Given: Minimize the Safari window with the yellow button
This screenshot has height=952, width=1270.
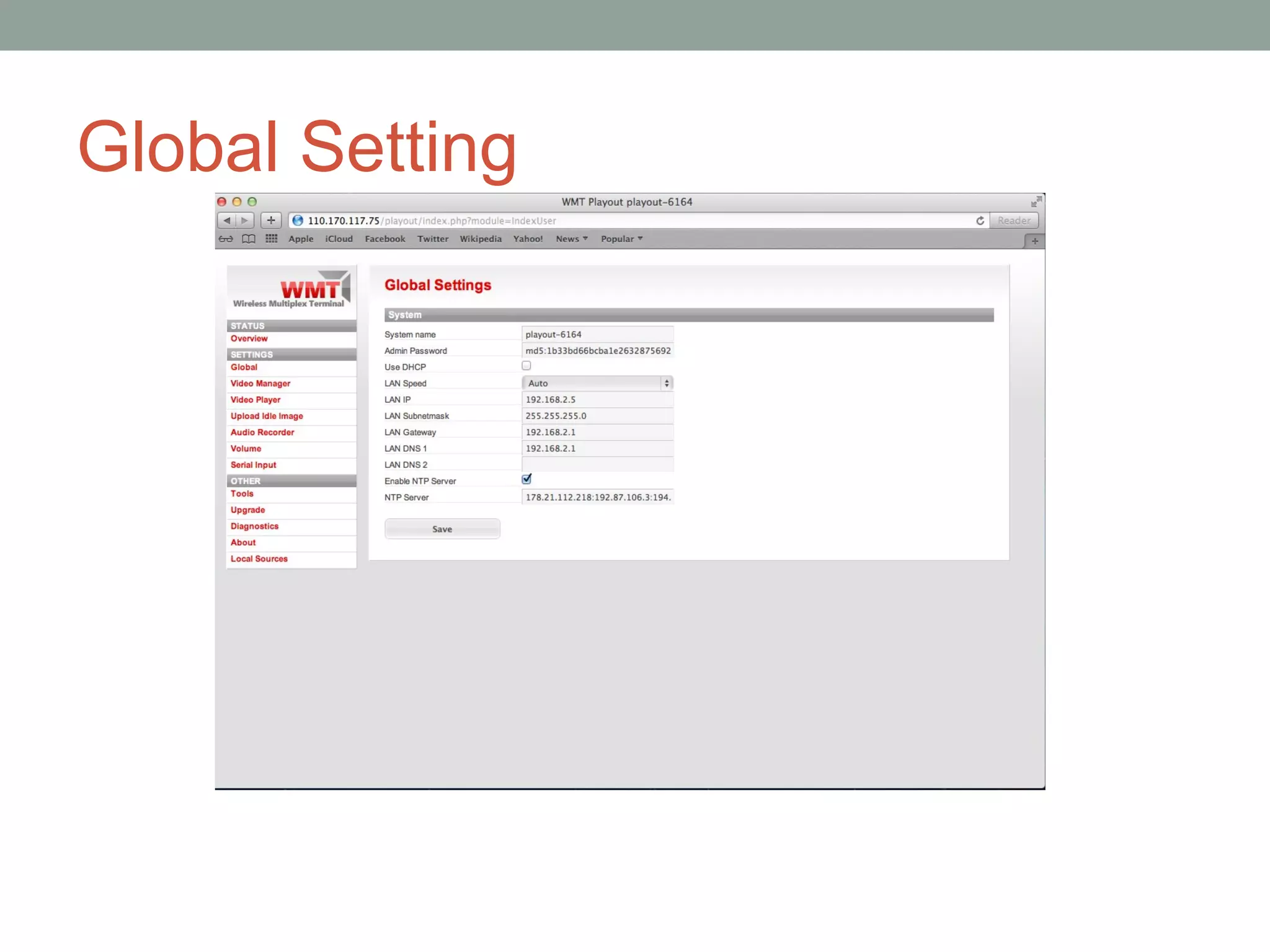Looking at the screenshot, I should pyautogui.click(x=237, y=202).
